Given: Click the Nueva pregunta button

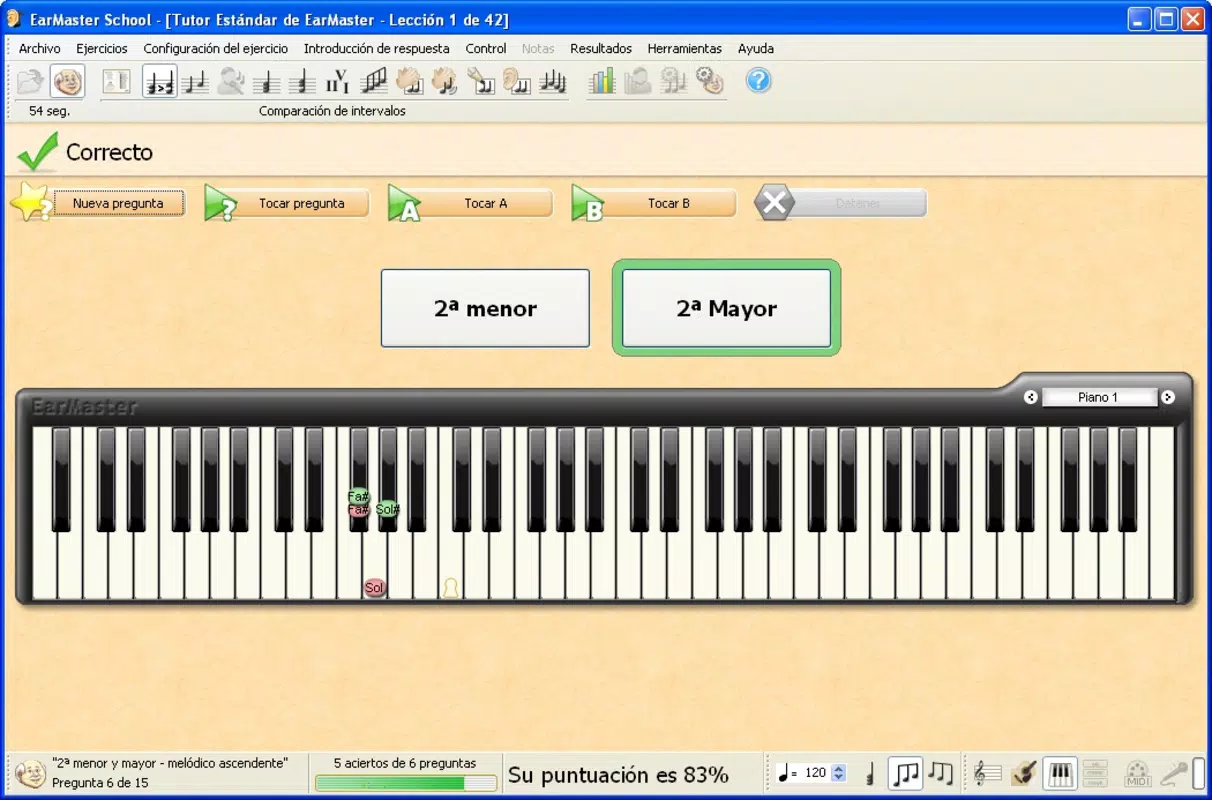Looking at the screenshot, I should [118, 203].
